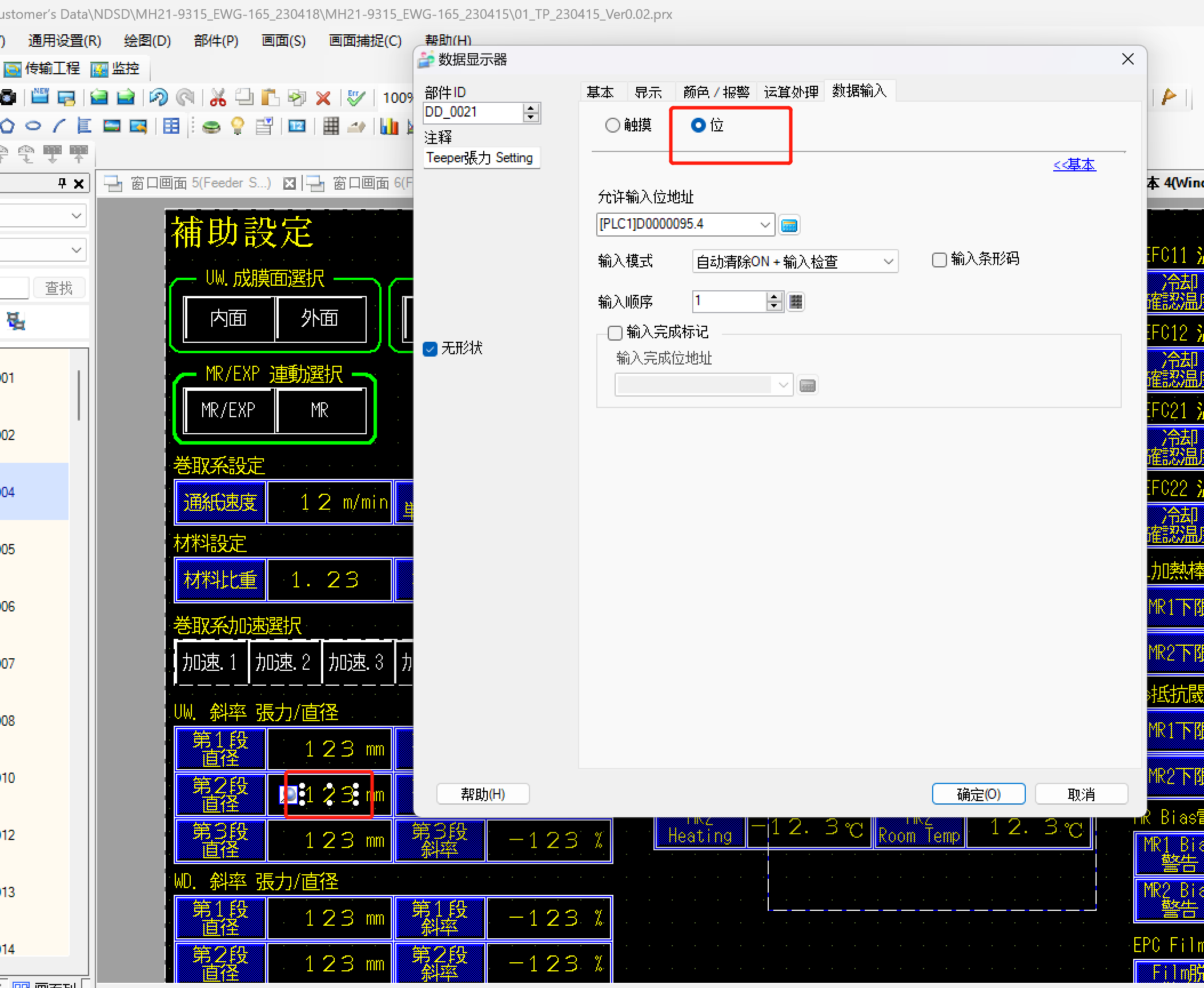1204x988 pixels.
Task: Switch to the 运算处理 tab
Action: (790, 92)
